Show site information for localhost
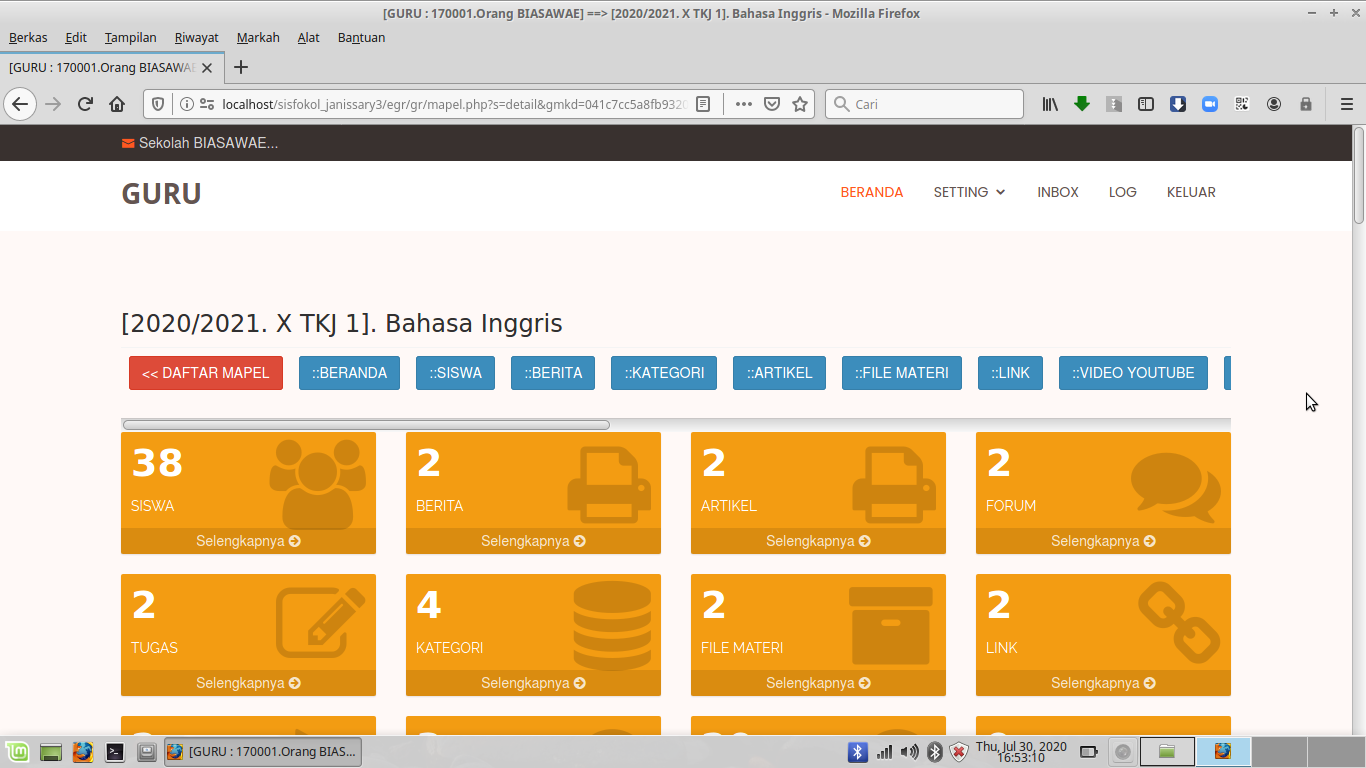The height and width of the screenshot is (768, 1366). tap(186, 104)
